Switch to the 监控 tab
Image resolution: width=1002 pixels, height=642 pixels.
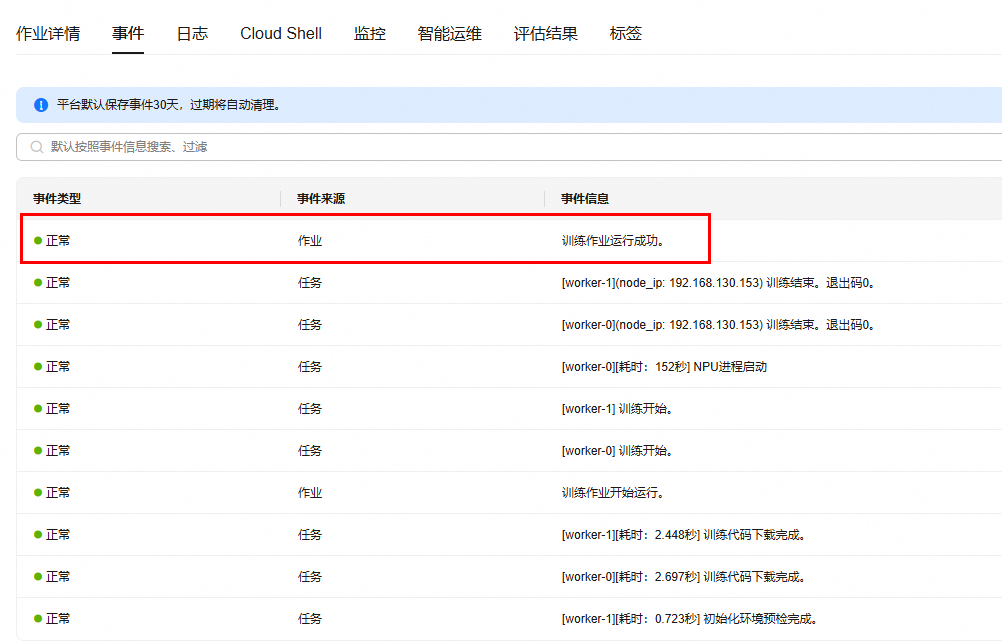pyautogui.click(x=370, y=34)
